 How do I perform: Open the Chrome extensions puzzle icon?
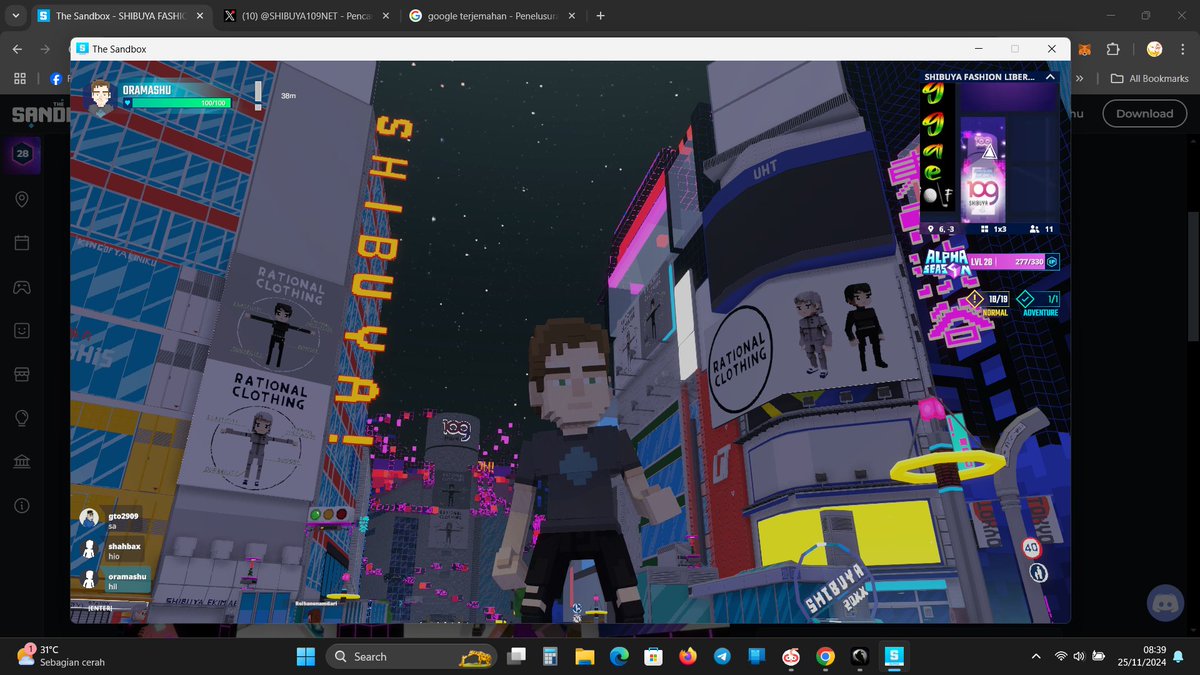click(1113, 49)
